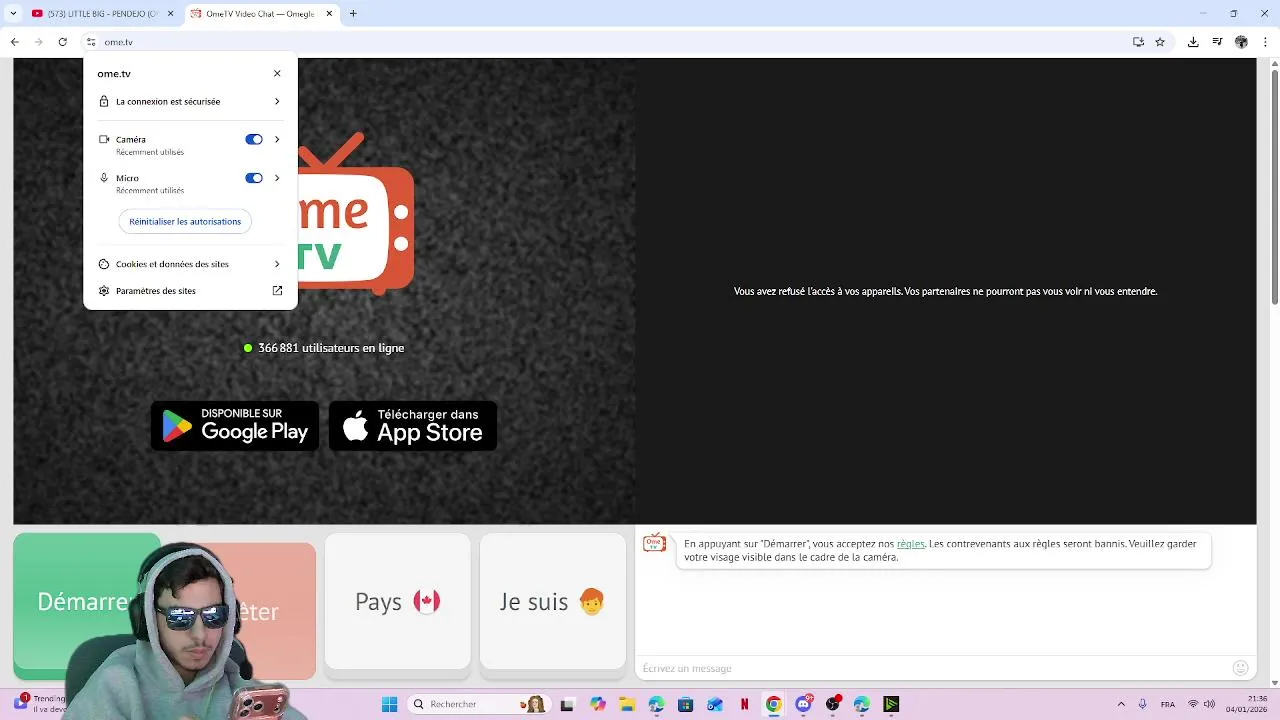Screen dimensions: 1280x720
Task: Open the media controls icon in toolbar
Action: pyautogui.click(x=1217, y=42)
